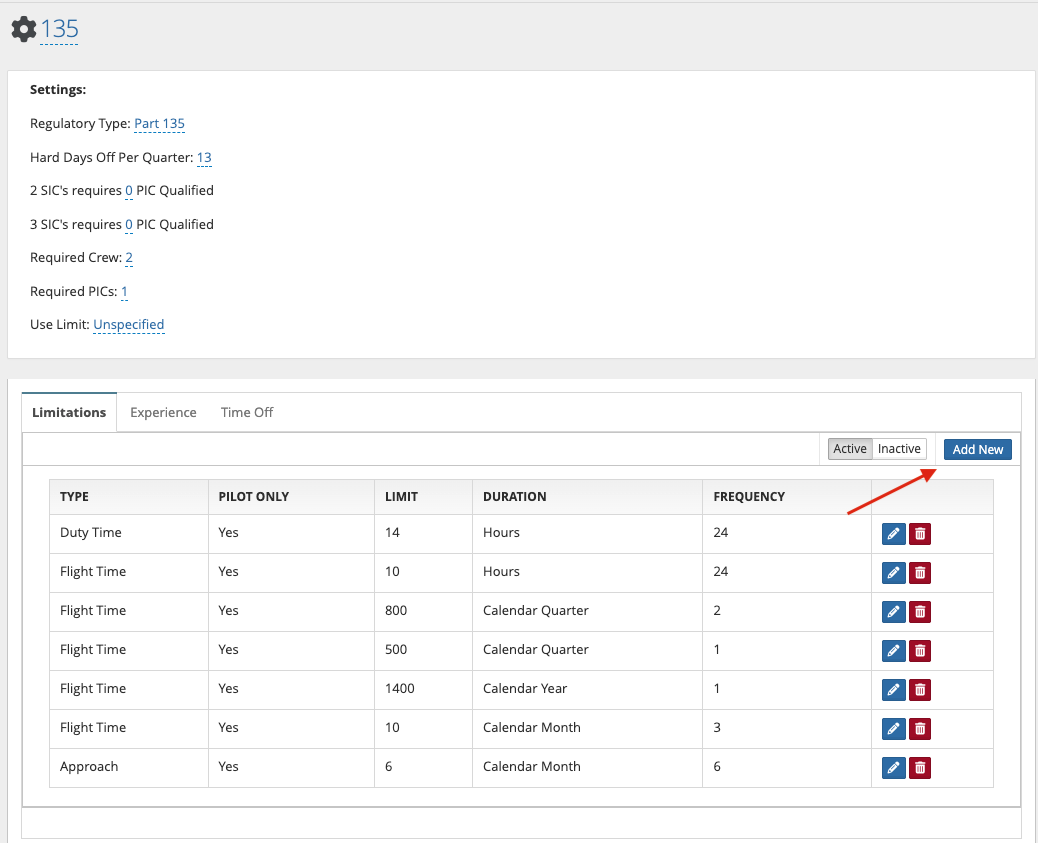Image resolution: width=1038 pixels, height=843 pixels.
Task: Delete the Approach limitation row
Action: pyautogui.click(x=920, y=768)
